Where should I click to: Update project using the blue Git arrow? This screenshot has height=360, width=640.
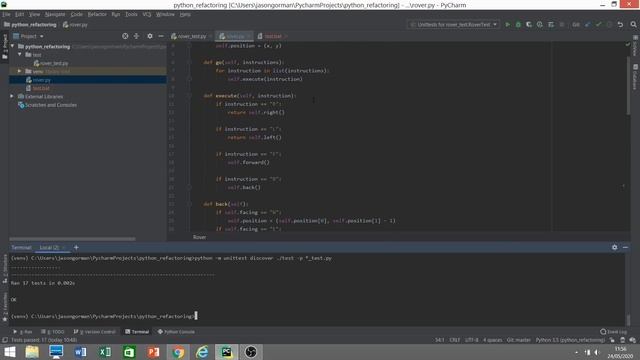click(587, 24)
